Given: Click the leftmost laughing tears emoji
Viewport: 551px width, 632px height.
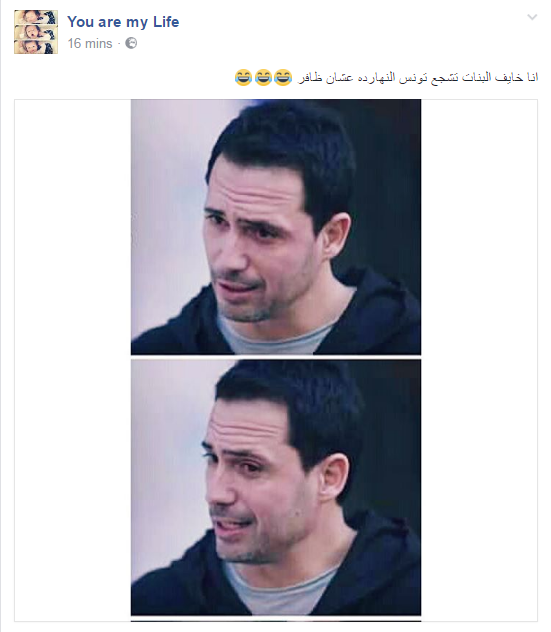Looking at the screenshot, I should pyautogui.click(x=243, y=77).
